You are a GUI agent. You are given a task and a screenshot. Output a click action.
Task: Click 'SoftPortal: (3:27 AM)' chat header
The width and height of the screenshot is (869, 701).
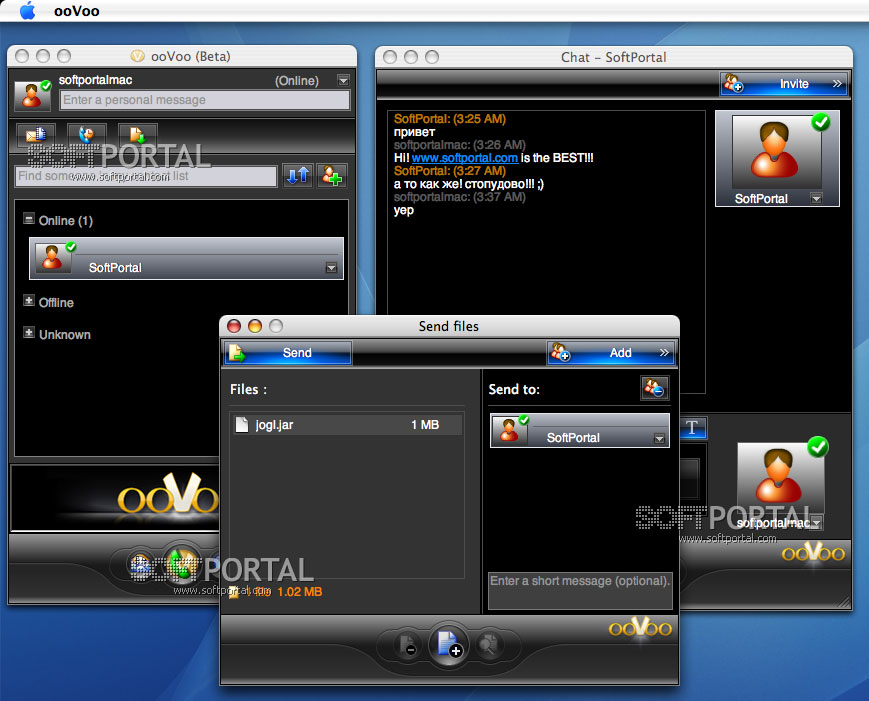(x=449, y=171)
